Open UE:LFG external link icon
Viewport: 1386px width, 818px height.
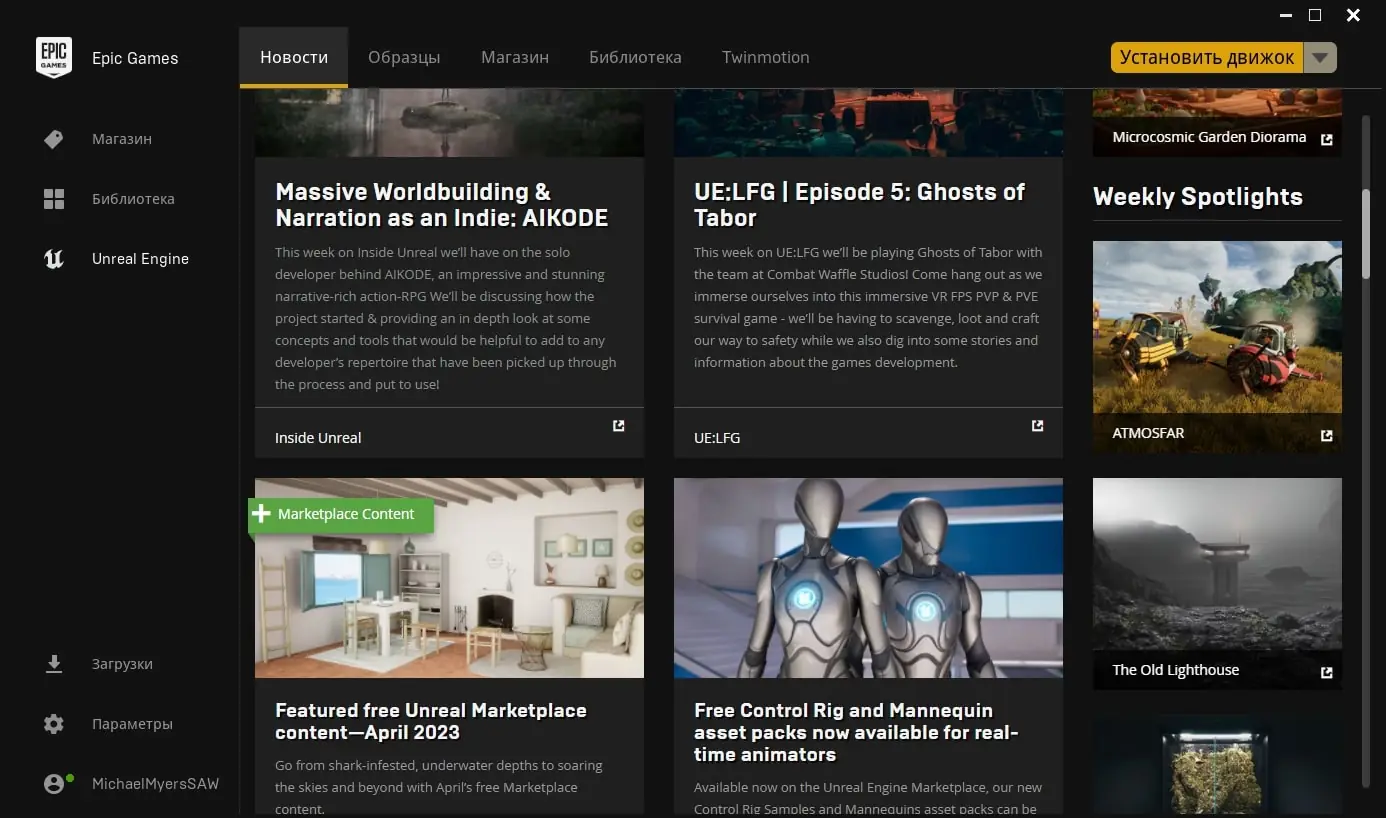(1037, 426)
